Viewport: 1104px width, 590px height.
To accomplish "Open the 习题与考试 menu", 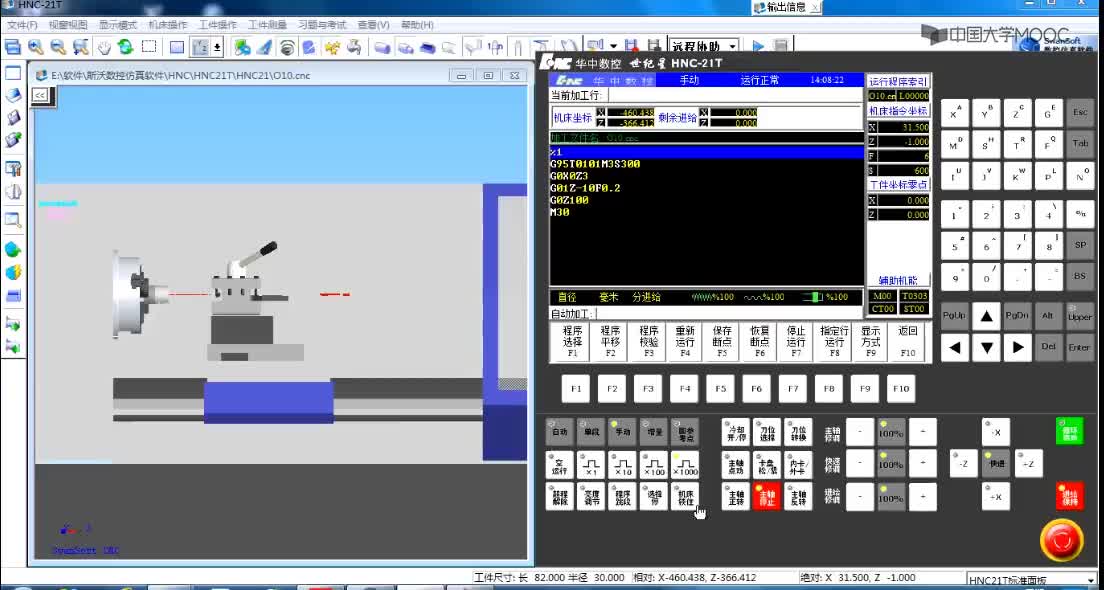I will [322, 25].
